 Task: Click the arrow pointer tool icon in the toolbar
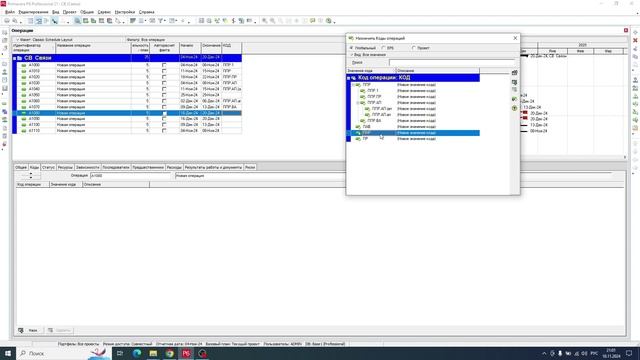point(54,21)
